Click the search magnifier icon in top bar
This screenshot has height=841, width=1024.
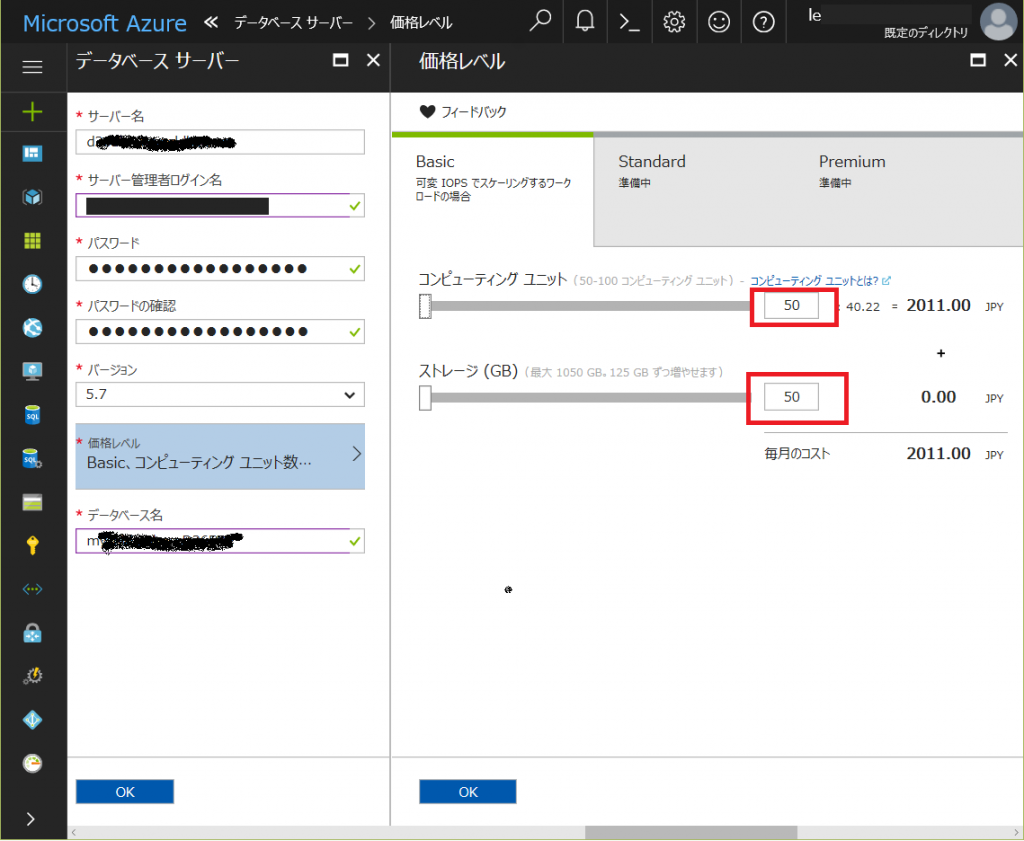540,22
